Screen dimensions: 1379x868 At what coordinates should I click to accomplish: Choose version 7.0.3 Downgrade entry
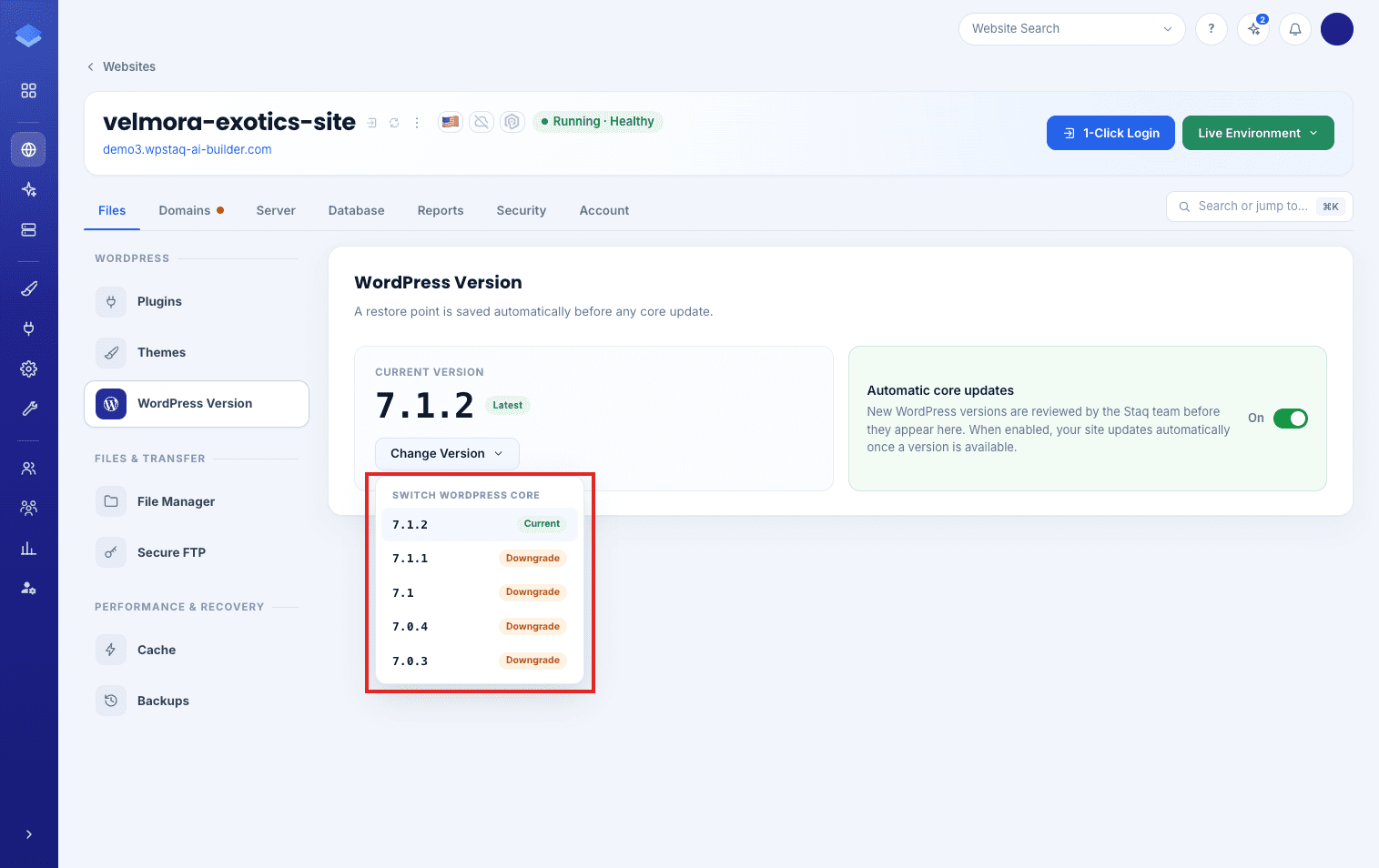(479, 661)
